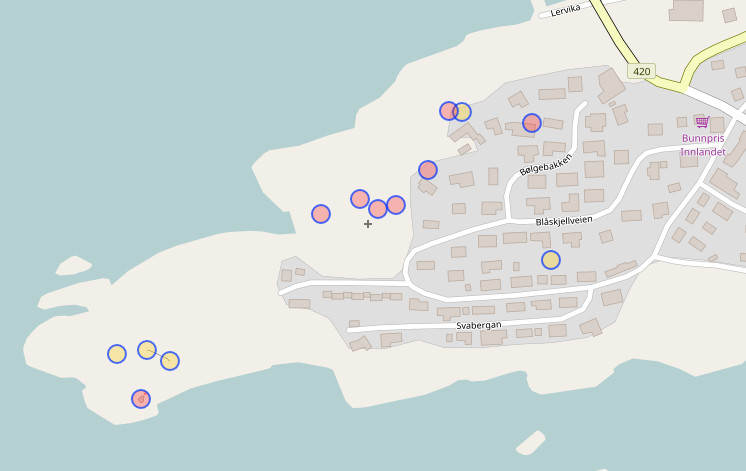This screenshot has height=471, width=746.
Task: Click the Bunnpris Innlandet text label
Action: click(702, 145)
